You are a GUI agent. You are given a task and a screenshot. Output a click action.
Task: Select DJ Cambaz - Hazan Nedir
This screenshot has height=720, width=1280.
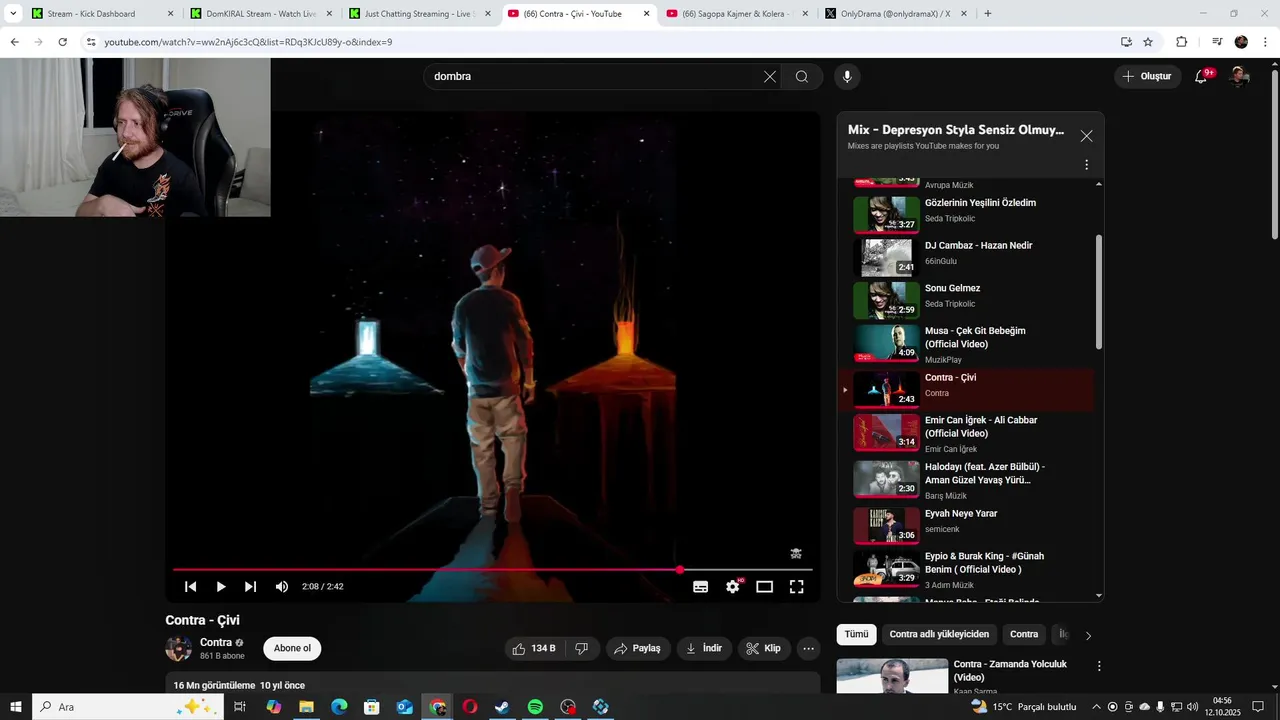tap(967, 255)
